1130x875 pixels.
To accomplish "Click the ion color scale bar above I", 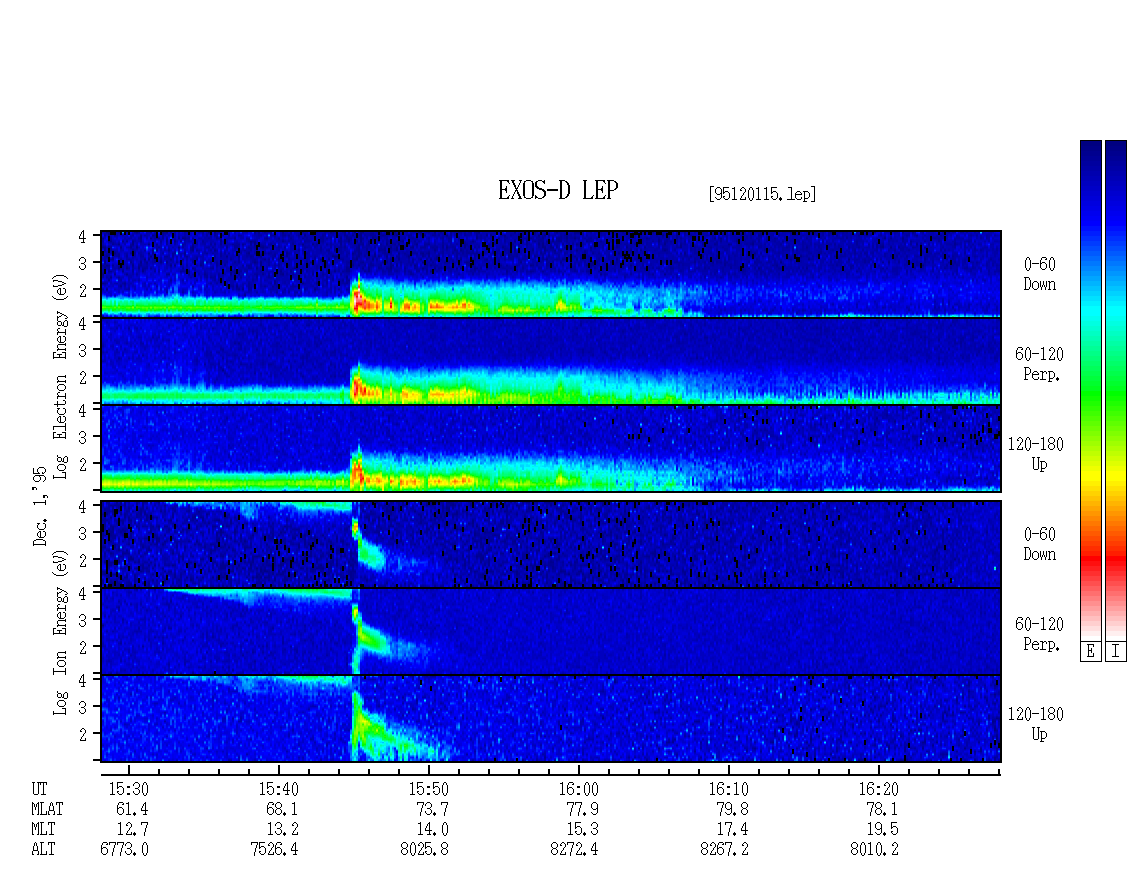I will click(x=1116, y=389).
